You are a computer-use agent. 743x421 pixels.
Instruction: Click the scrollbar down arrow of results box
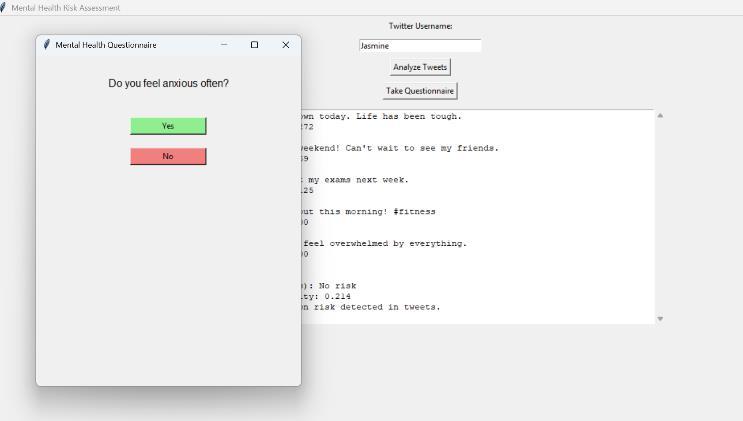tap(660, 319)
